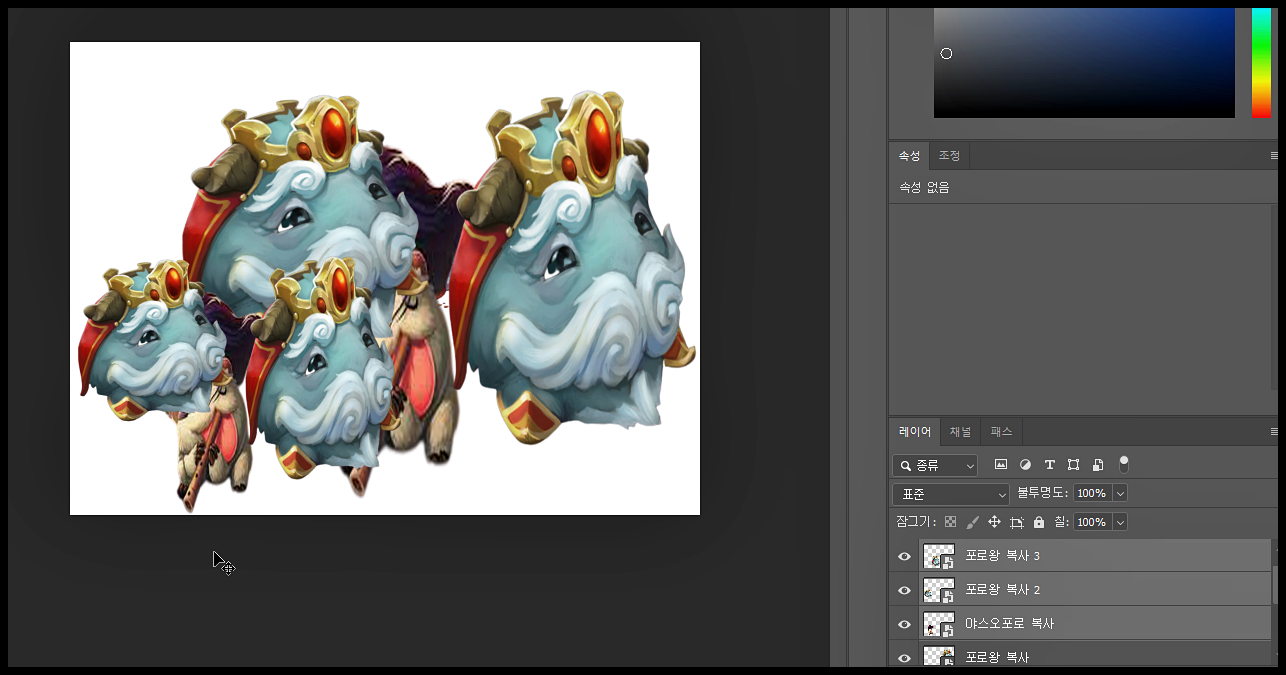The width and height of the screenshot is (1286, 675).
Task: Hide the 포로왕 복사 3 layer
Action: pyautogui.click(x=905, y=556)
